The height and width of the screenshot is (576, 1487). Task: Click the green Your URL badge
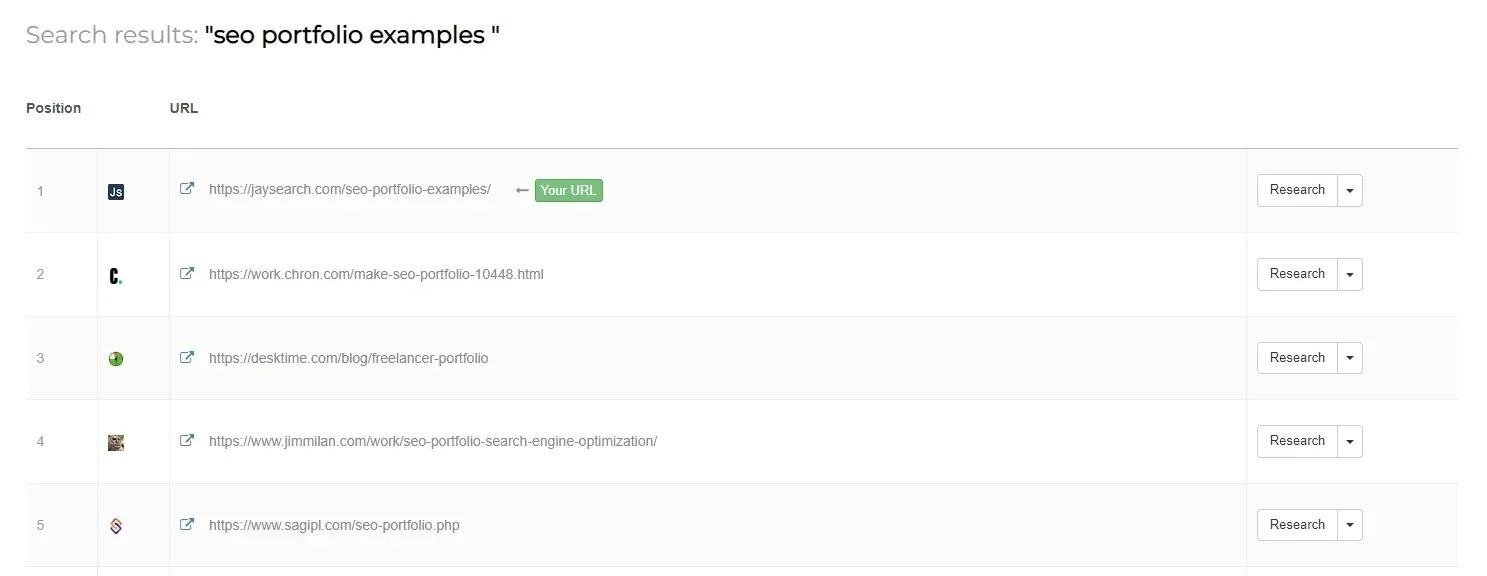568,190
